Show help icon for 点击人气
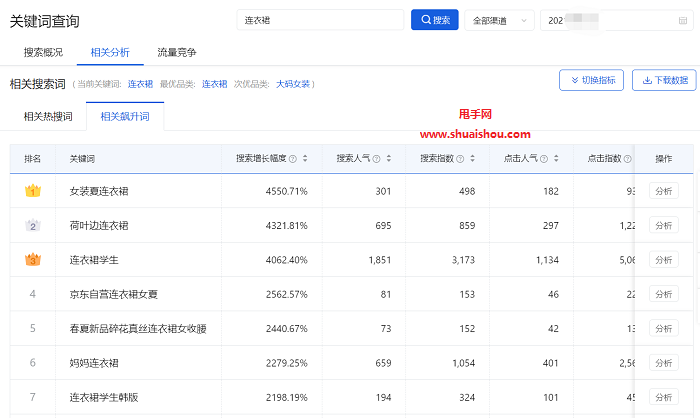The width and height of the screenshot is (700, 418). pos(544,159)
